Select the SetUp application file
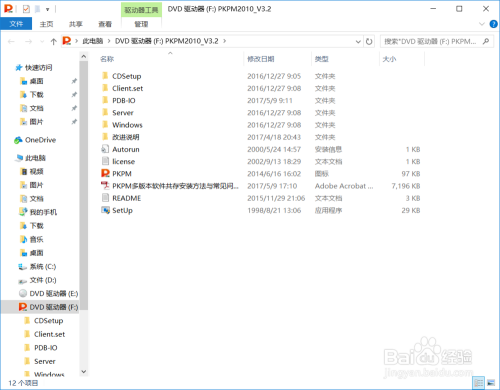The height and width of the screenshot is (390, 500). point(122,210)
